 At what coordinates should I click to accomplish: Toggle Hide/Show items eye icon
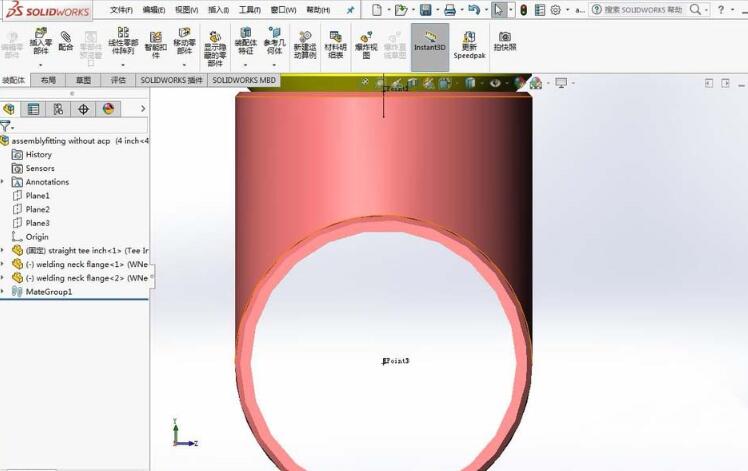point(495,83)
